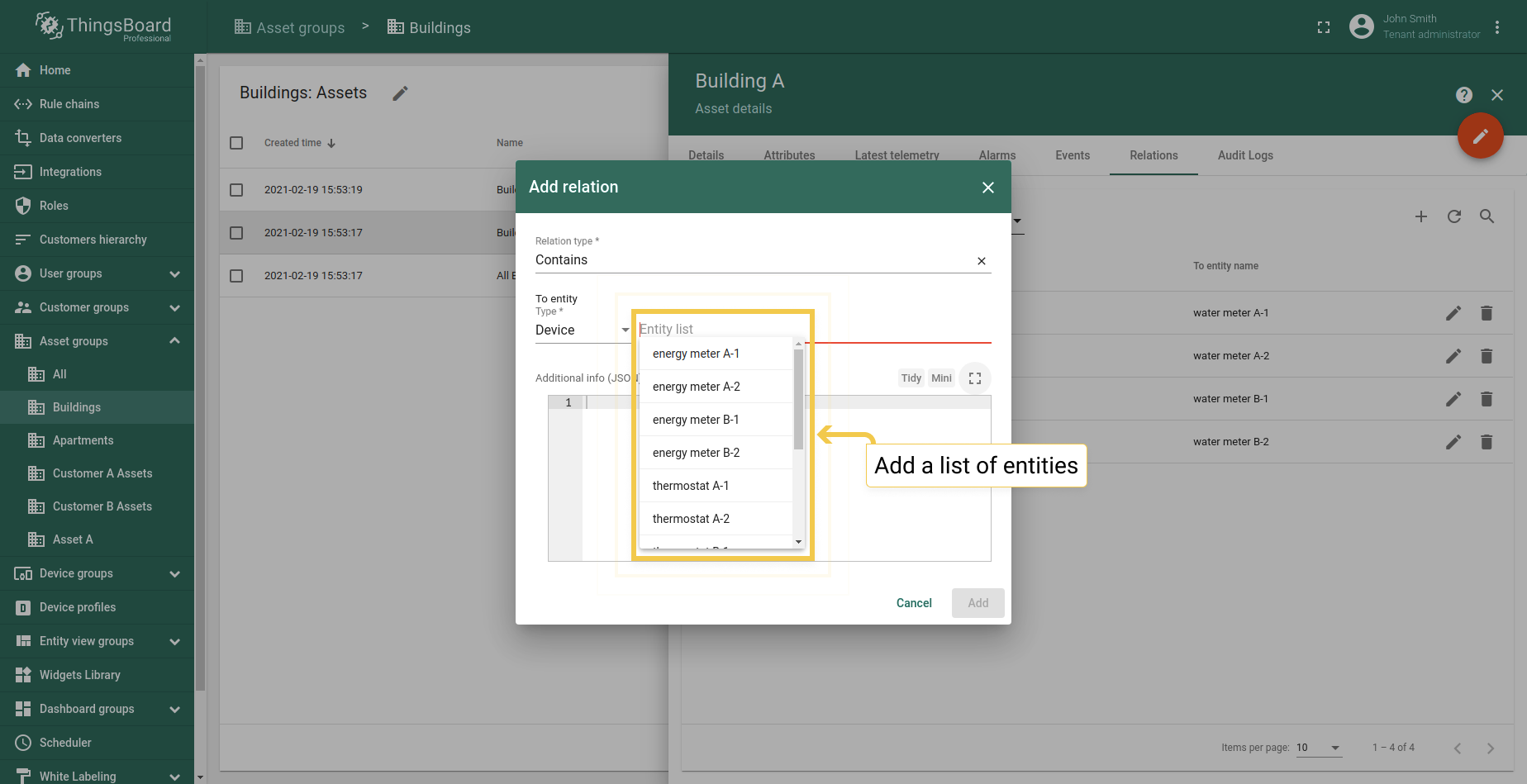Open the entity Type dropdown showing Device
This screenshot has height=784, width=1527.
(582, 330)
